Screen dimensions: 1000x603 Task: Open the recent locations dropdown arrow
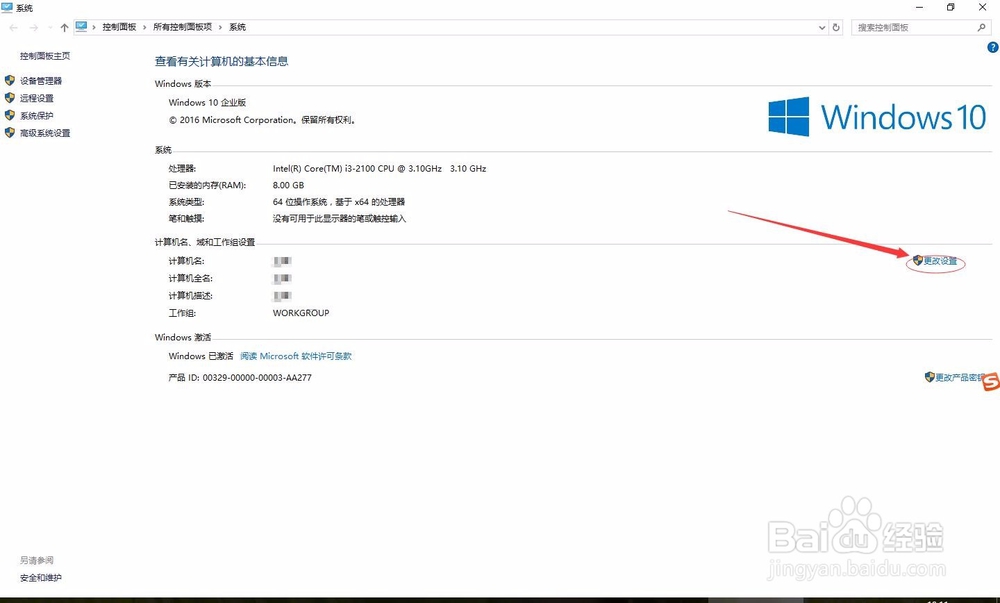(x=50, y=27)
